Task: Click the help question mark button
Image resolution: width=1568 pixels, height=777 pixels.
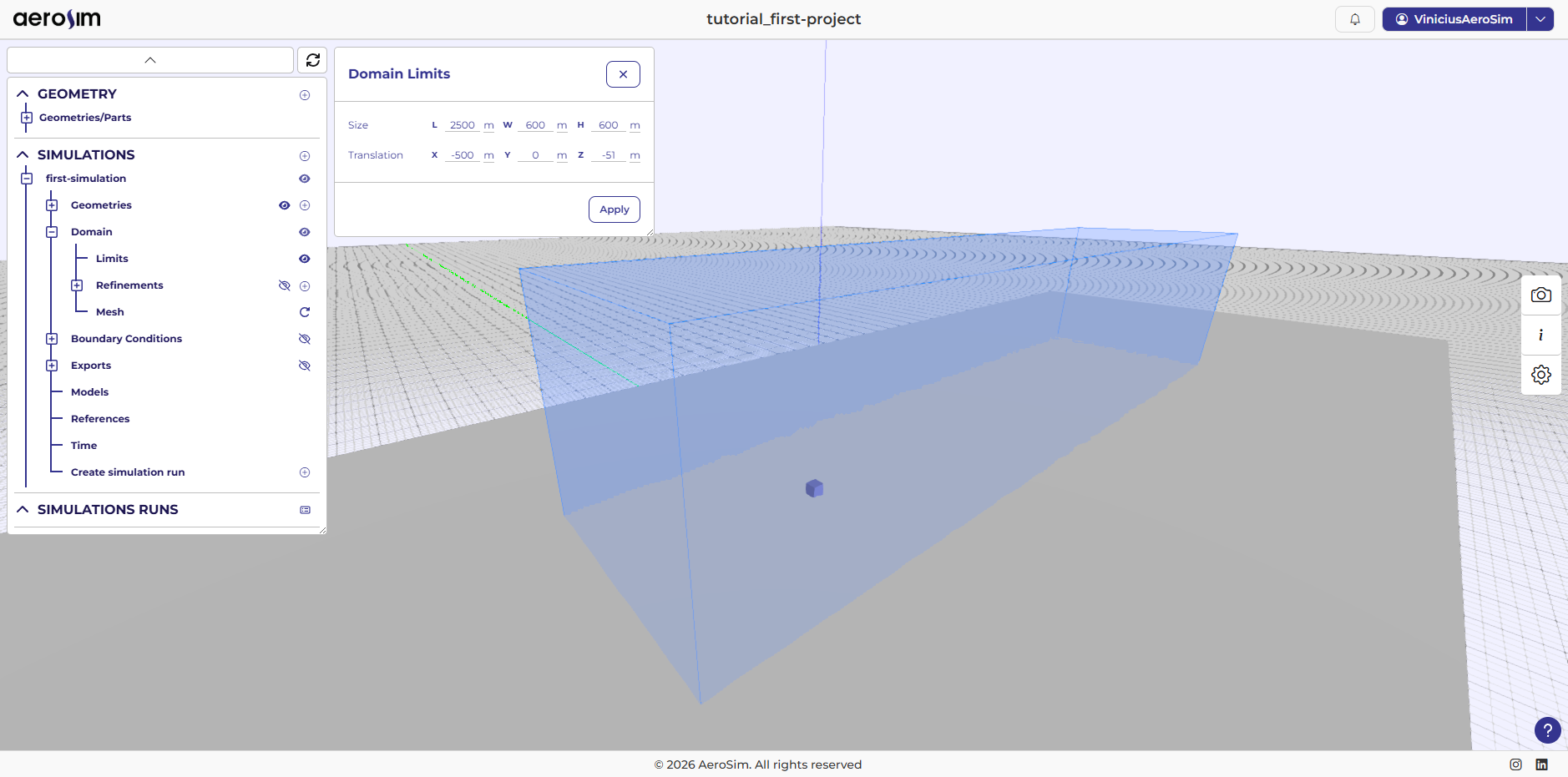Action: point(1547,730)
